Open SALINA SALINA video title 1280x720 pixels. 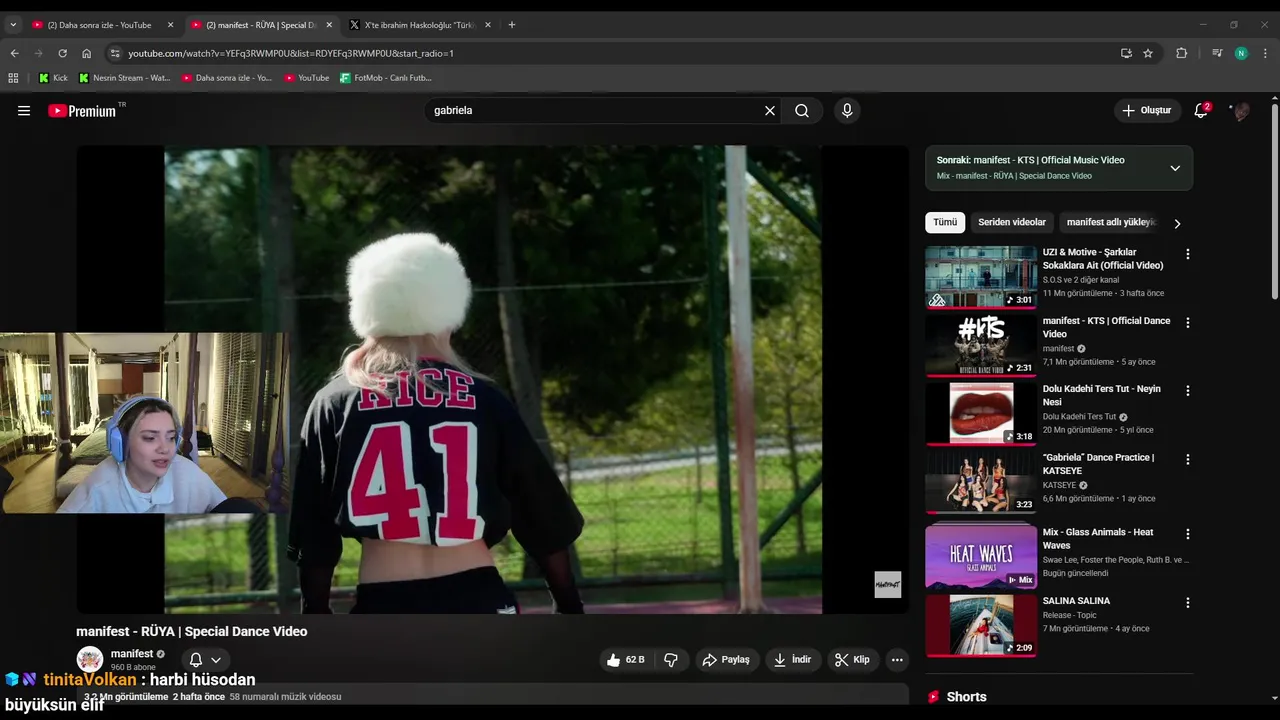pyautogui.click(x=1076, y=601)
